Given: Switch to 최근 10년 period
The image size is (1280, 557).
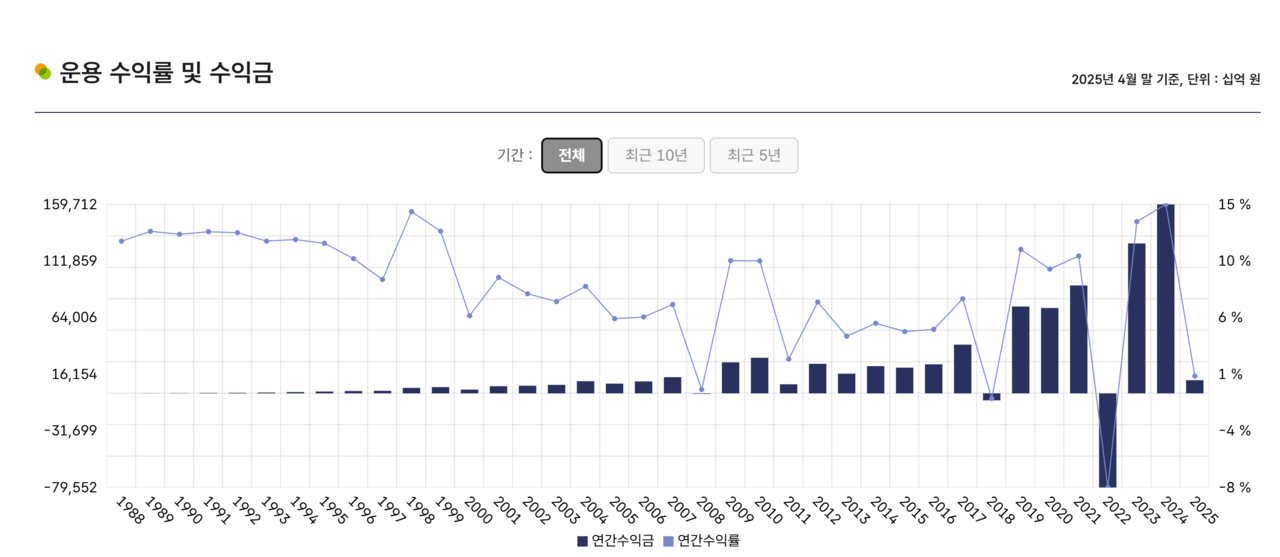Looking at the screenshot, I should (x=656, y=155).
